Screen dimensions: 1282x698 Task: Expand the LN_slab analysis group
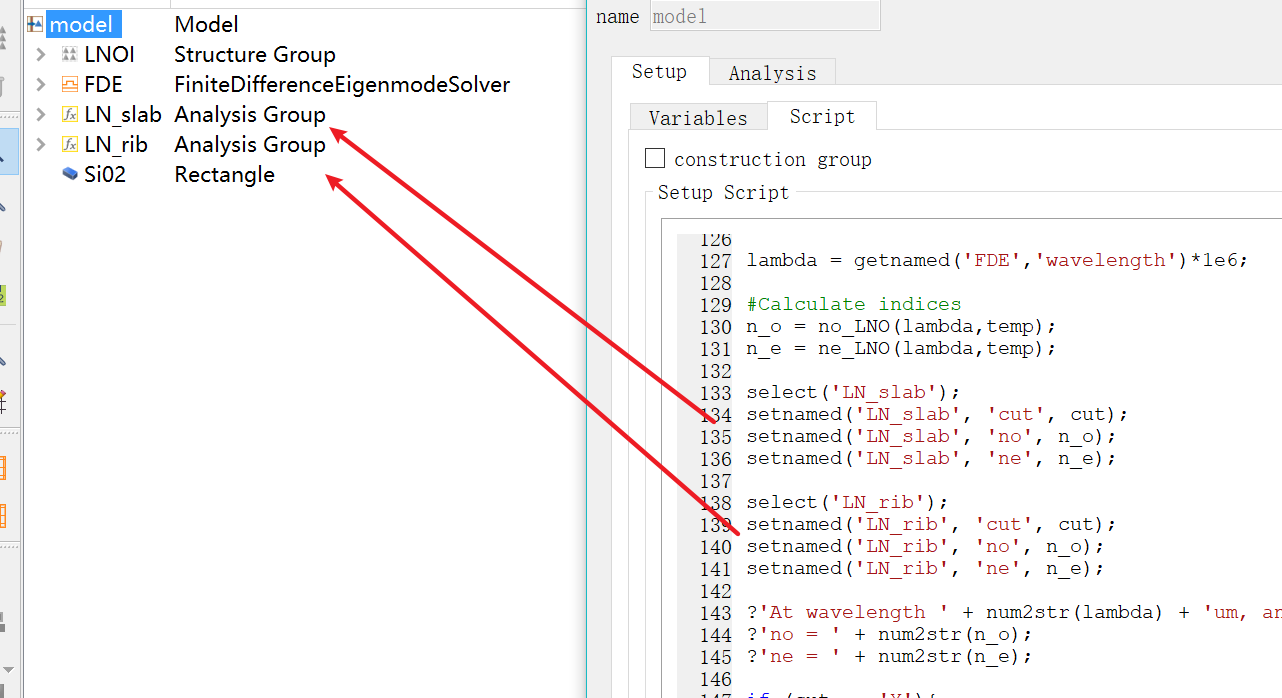click(x=40, y=114)
